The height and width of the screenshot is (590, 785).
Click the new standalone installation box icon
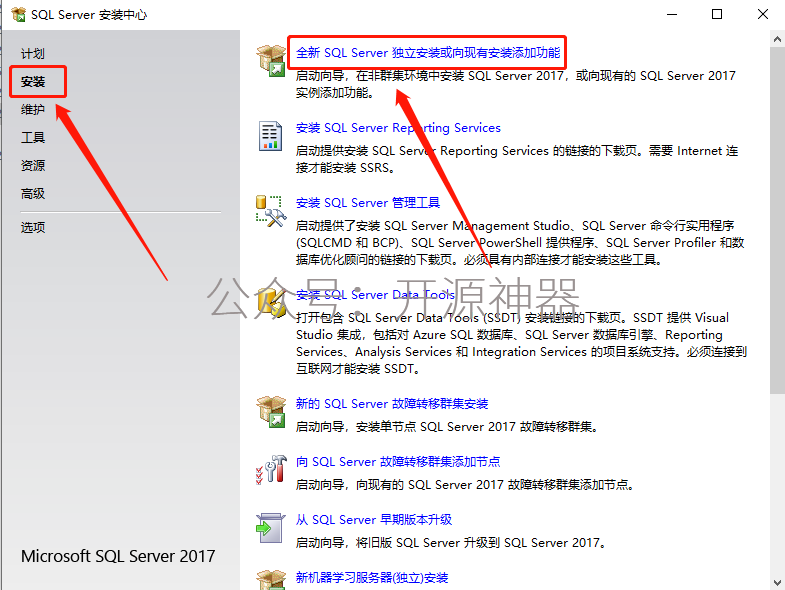pyautogui.click(x=271, y=60)
